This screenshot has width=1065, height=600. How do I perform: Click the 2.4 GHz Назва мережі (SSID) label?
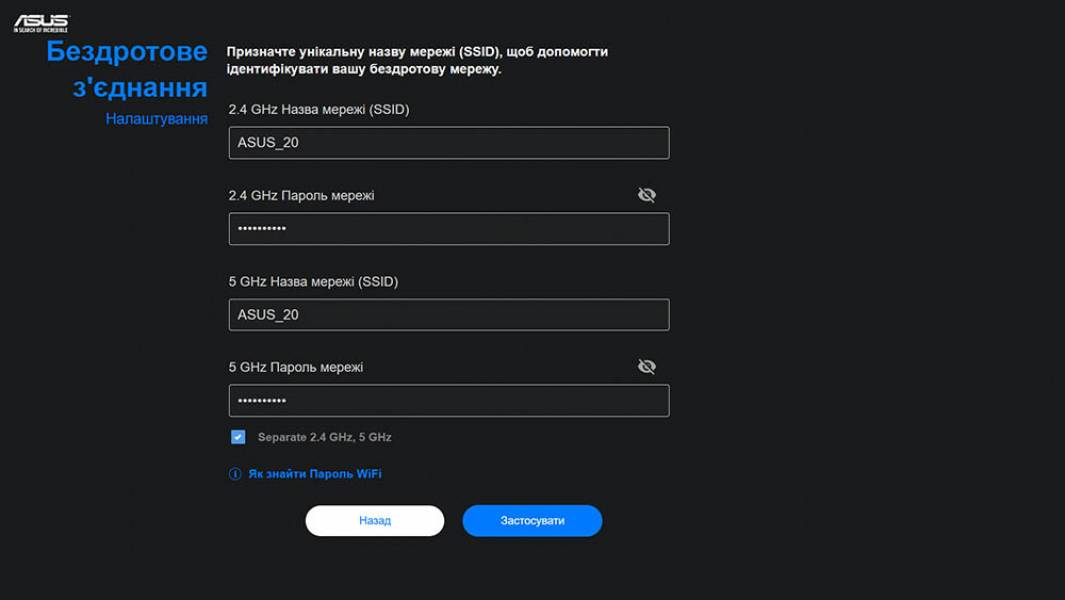click(318, 109)
